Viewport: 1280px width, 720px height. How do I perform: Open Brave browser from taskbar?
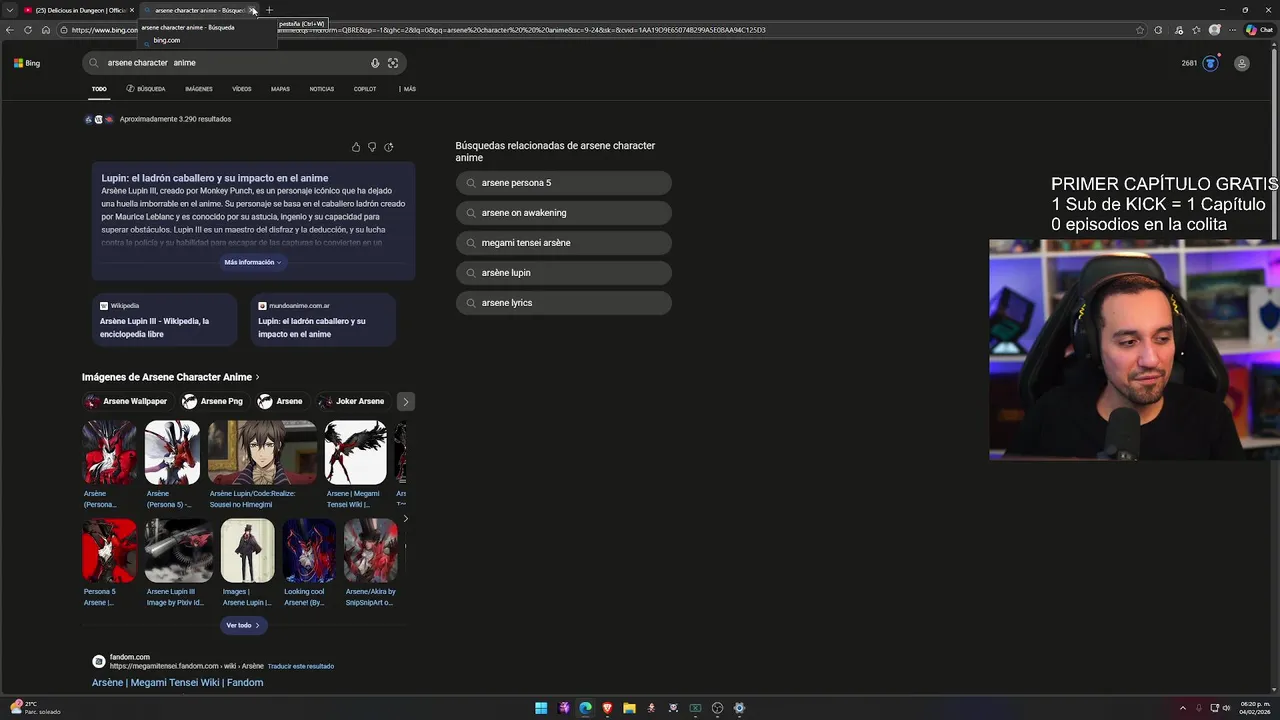tap(607, 708)
